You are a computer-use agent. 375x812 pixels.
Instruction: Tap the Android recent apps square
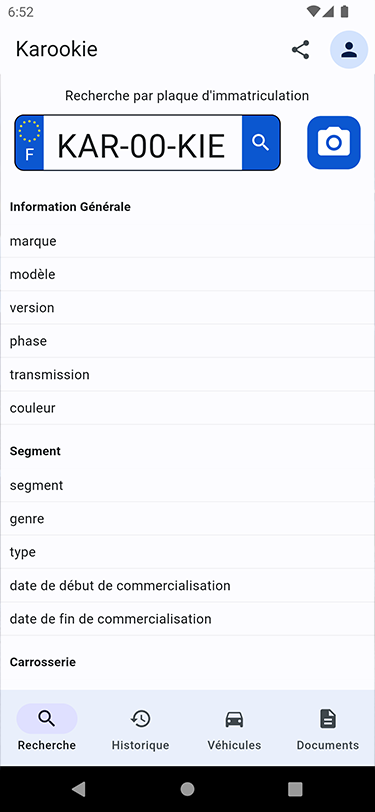point(295,789)
